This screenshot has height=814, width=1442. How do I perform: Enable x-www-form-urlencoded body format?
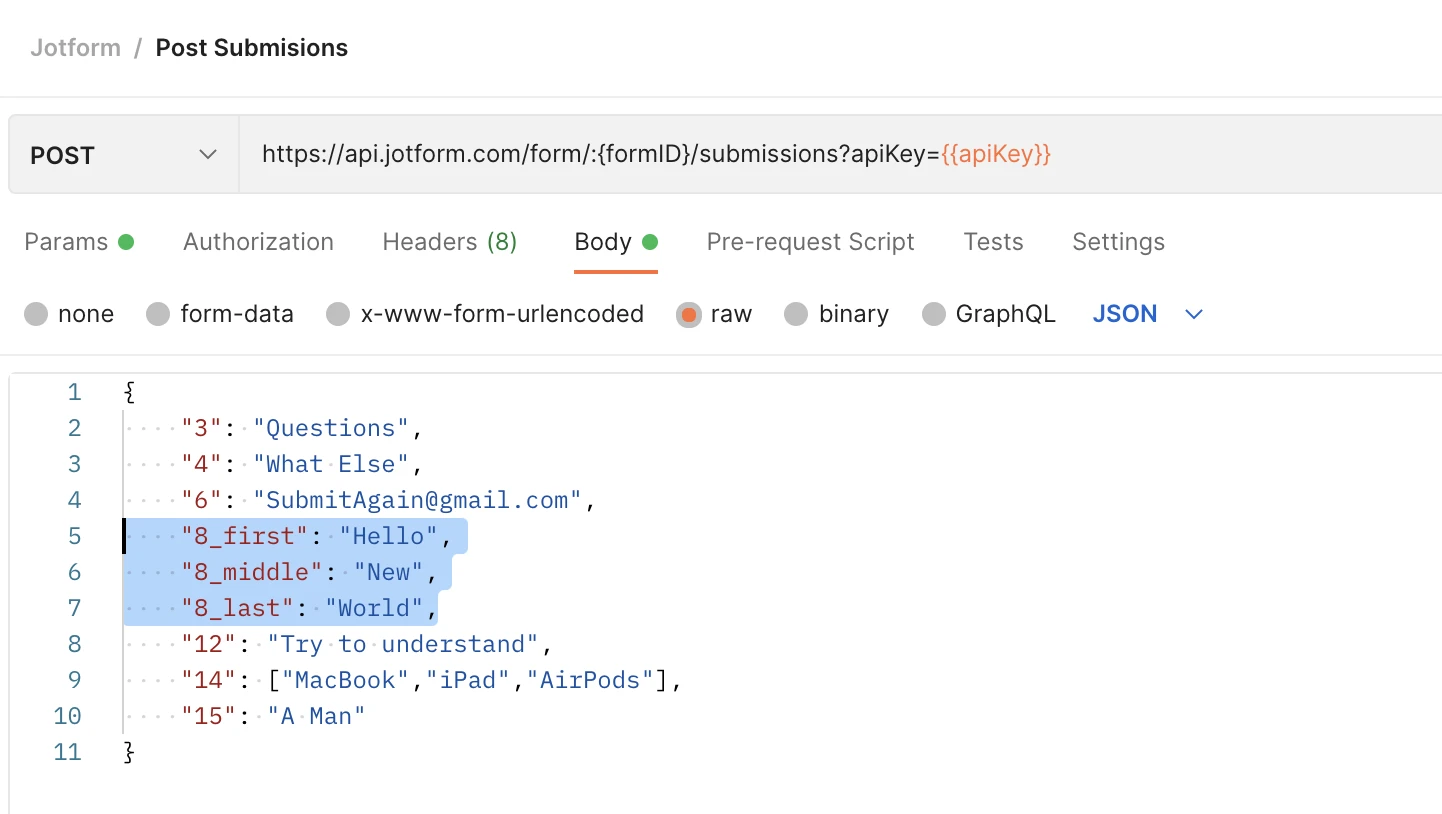click(338, 314)
